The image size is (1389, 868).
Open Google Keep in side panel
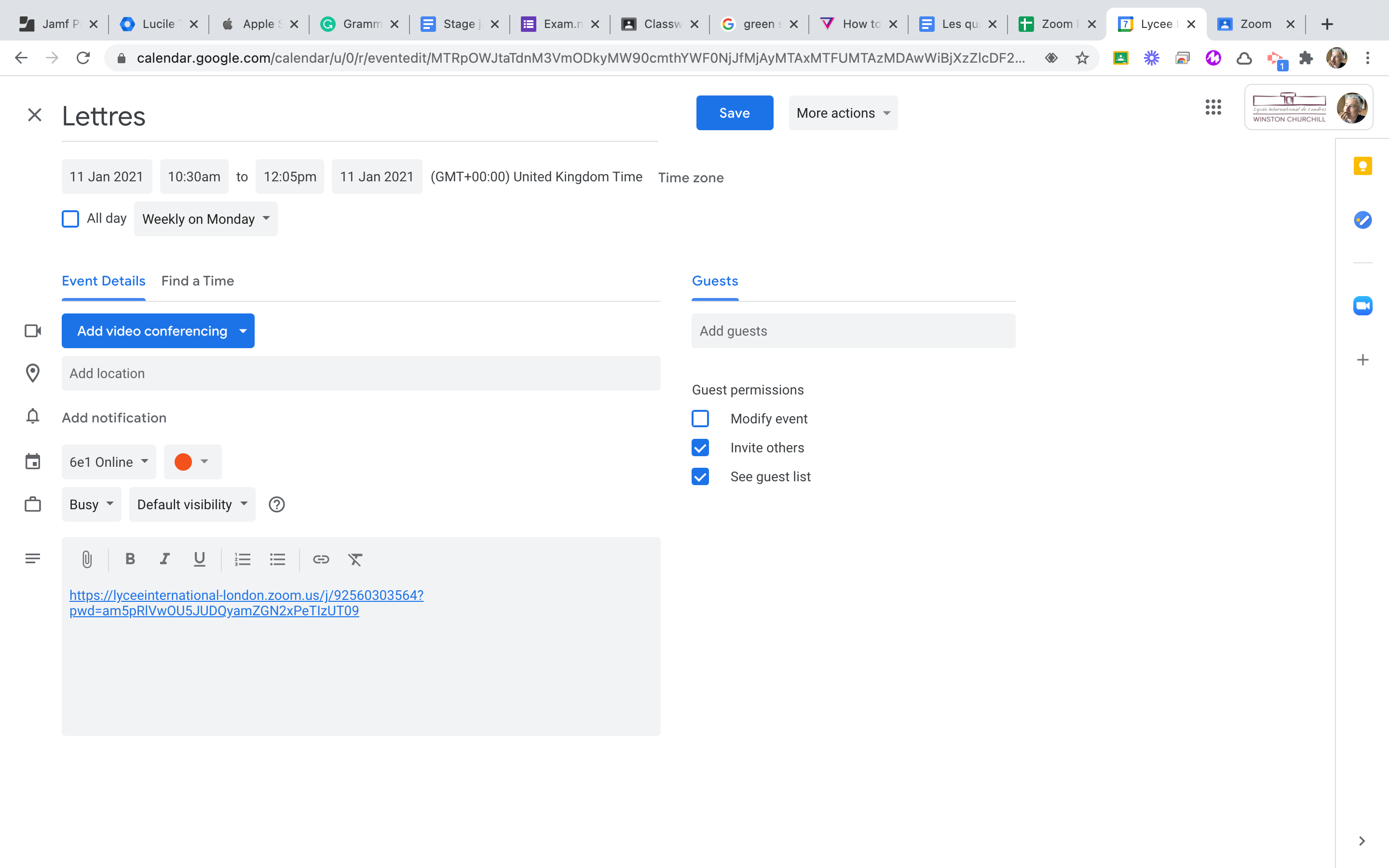tap(1362, 166)
